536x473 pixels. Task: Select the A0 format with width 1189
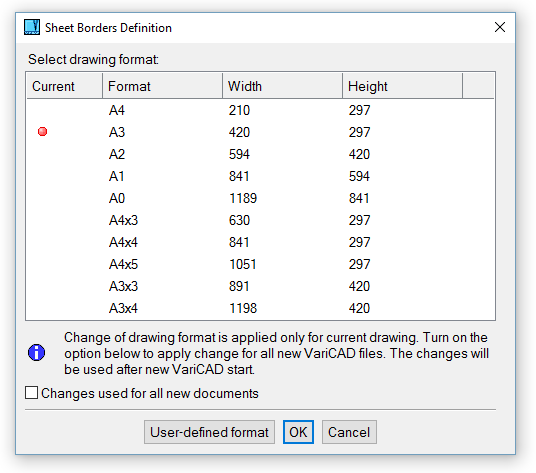pos(260,198)
